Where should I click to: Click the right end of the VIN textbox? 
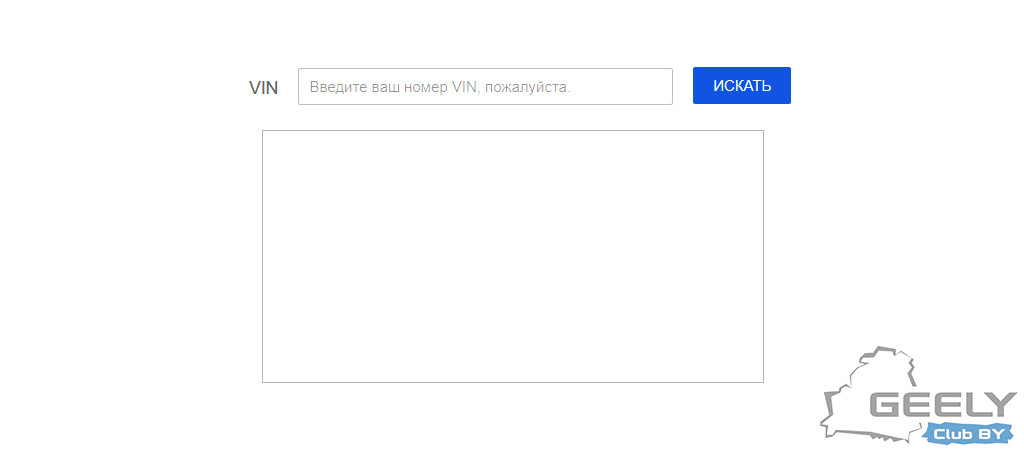tap(663, 86)
